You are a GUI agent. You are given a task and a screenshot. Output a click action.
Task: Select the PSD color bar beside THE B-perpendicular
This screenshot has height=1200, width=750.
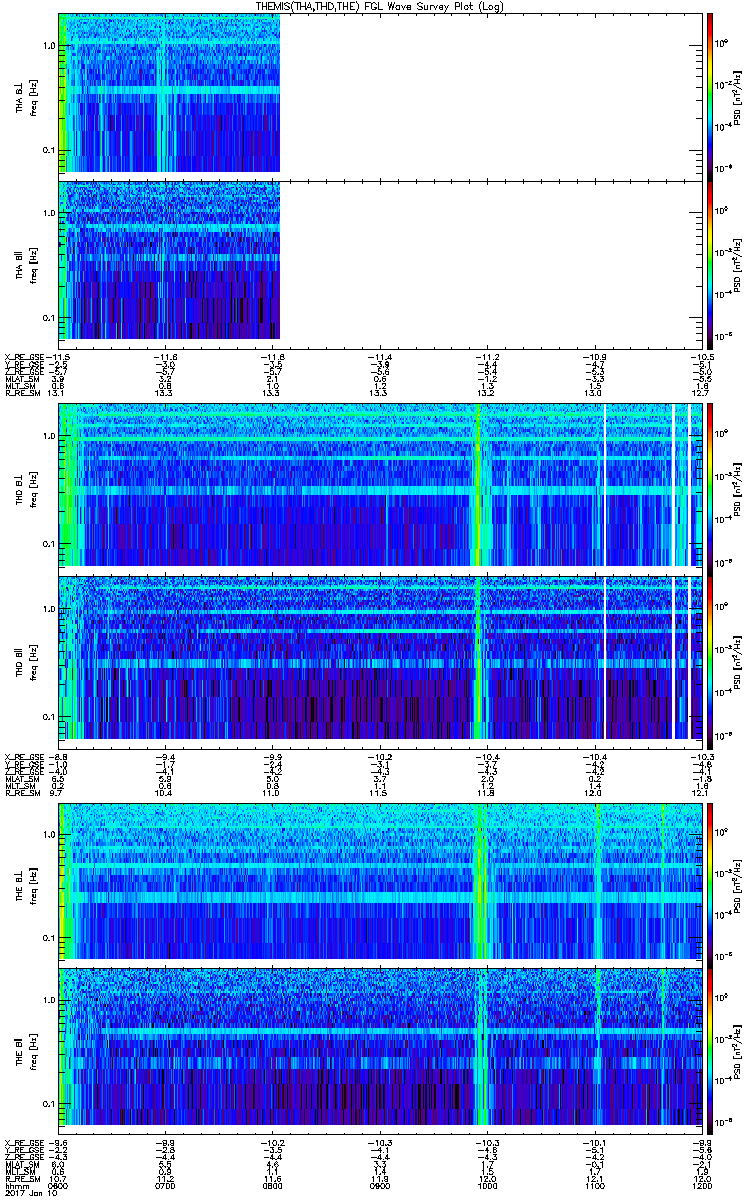point(709,880)
